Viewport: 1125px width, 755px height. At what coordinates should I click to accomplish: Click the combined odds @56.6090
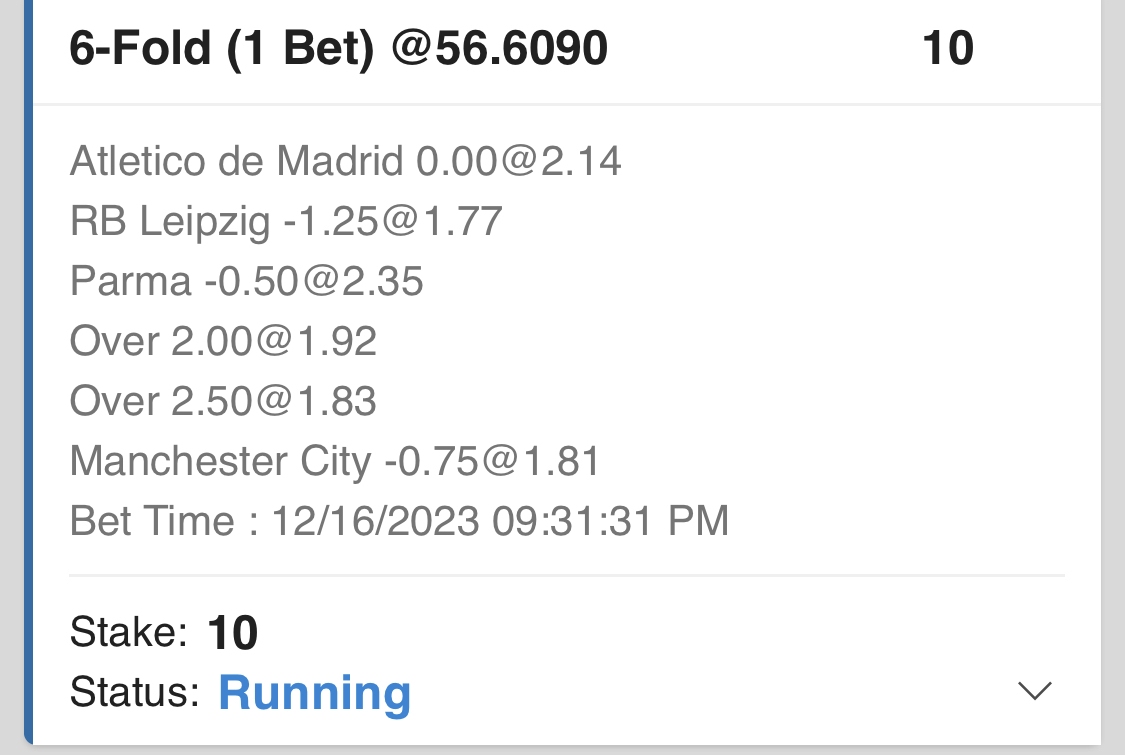click(x=500, y=48)
